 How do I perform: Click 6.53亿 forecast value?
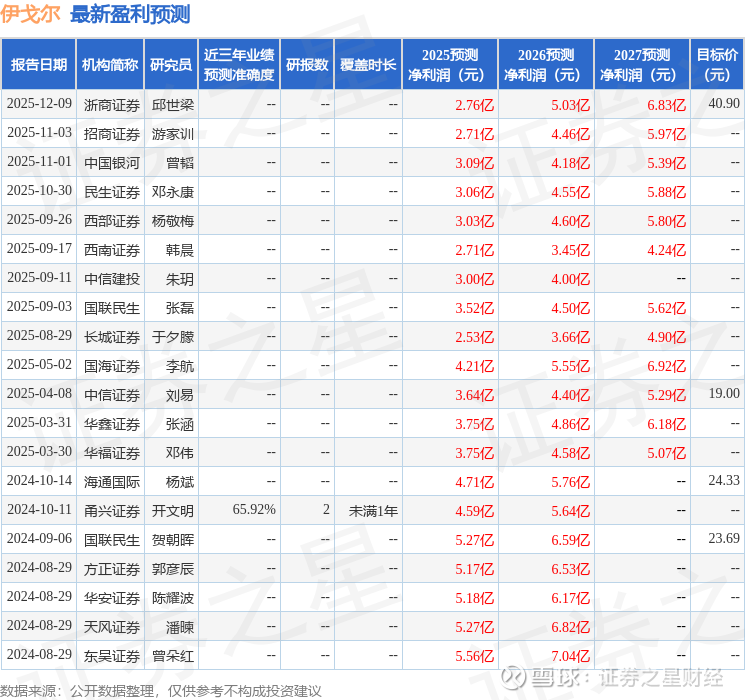click(x=570, y=568)
